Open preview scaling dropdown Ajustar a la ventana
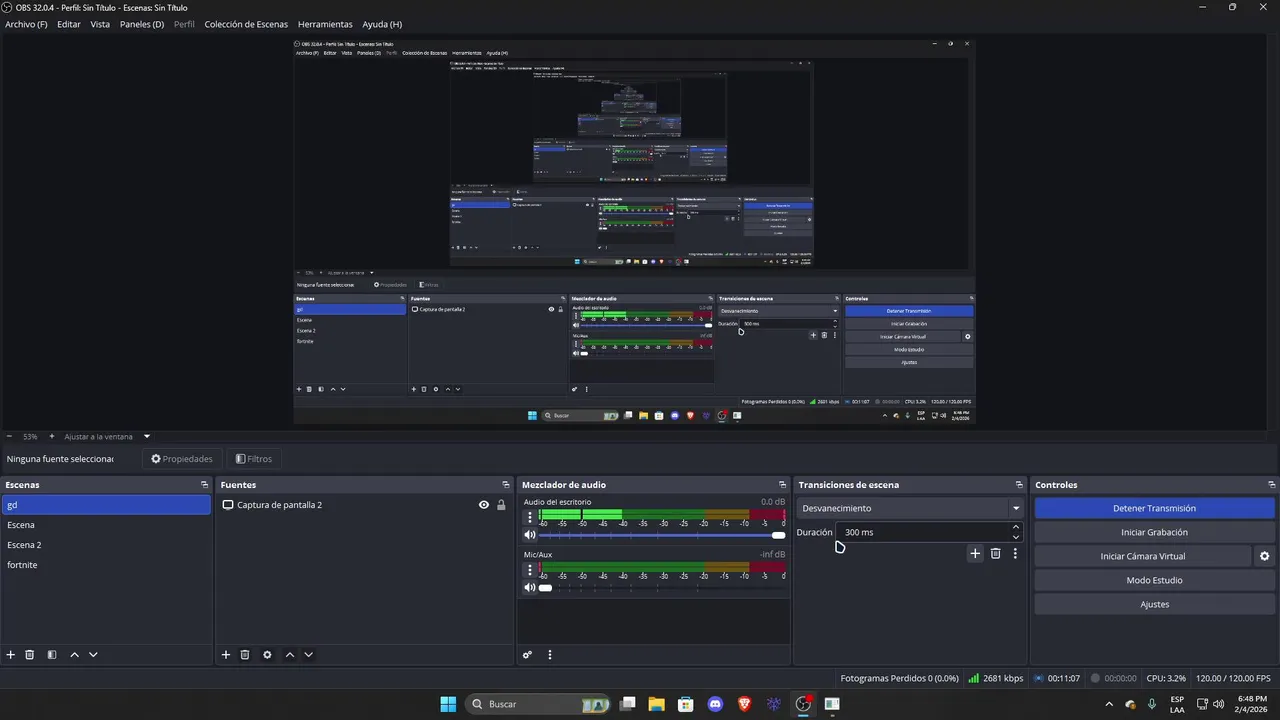Viewport: 1280px width, 720px height. 107,436
